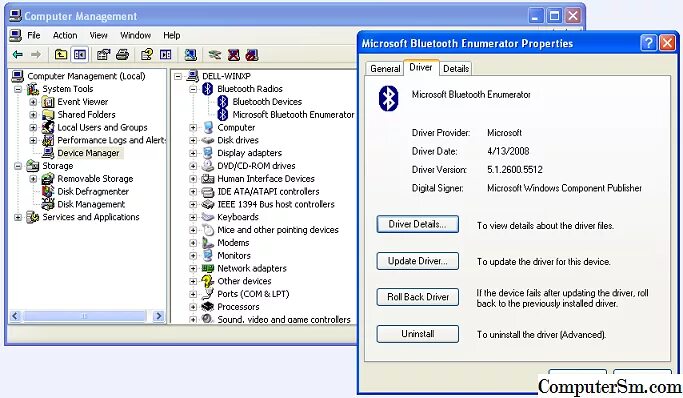Click the Disk Management icon

pyautogui.click(x=47, y=204)
